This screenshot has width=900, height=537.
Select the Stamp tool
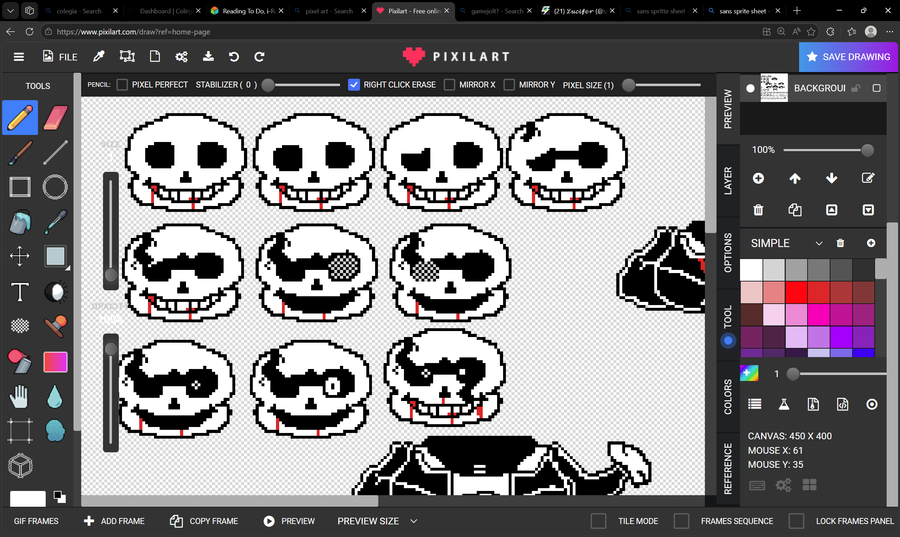55,326
